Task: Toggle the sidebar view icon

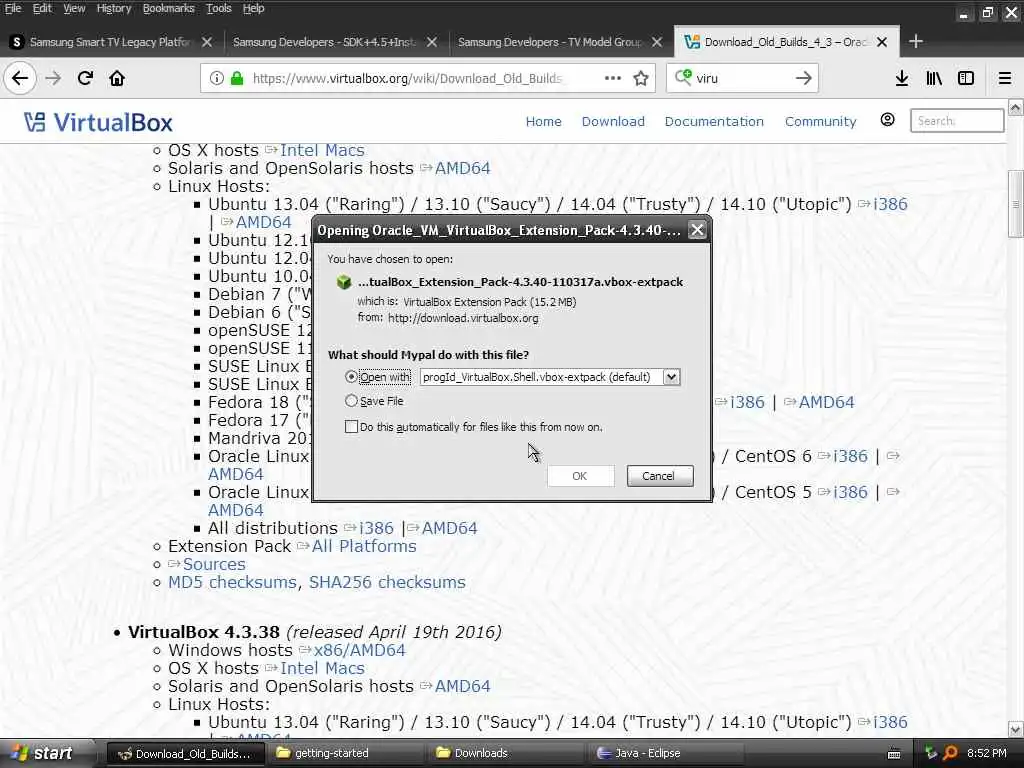Action: tap(966, 78)
